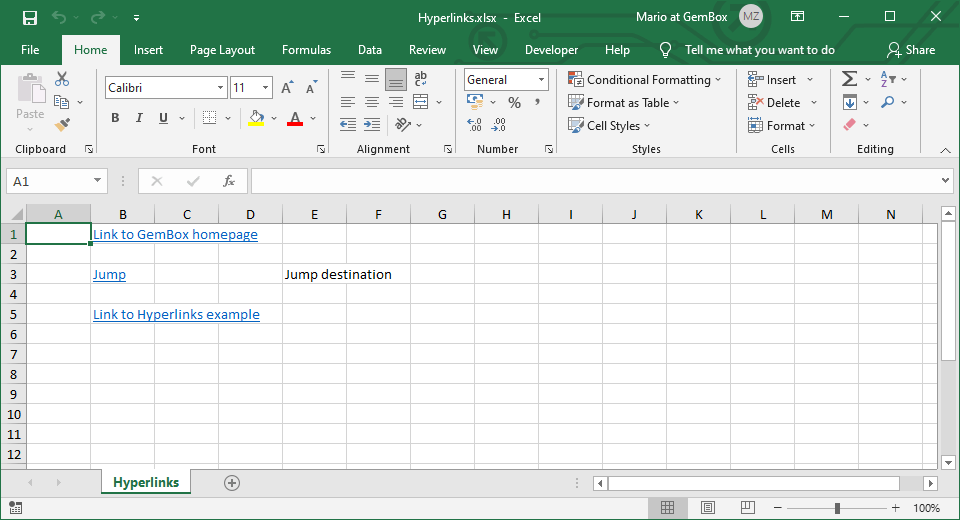
Task: Click the Share button
Action: click(x=911, y=50)
